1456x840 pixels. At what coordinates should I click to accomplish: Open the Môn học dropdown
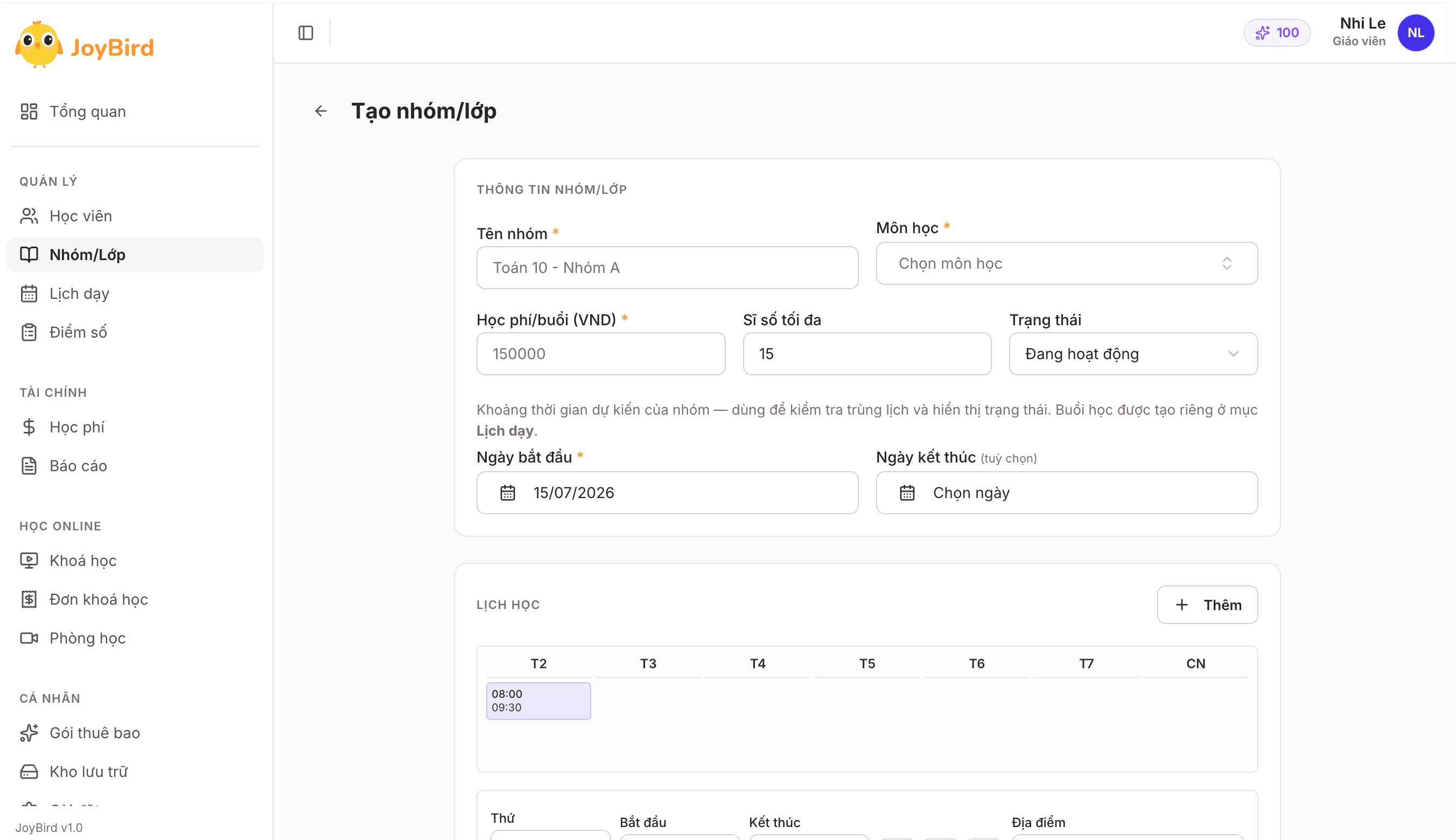(x=1067, y=263)
